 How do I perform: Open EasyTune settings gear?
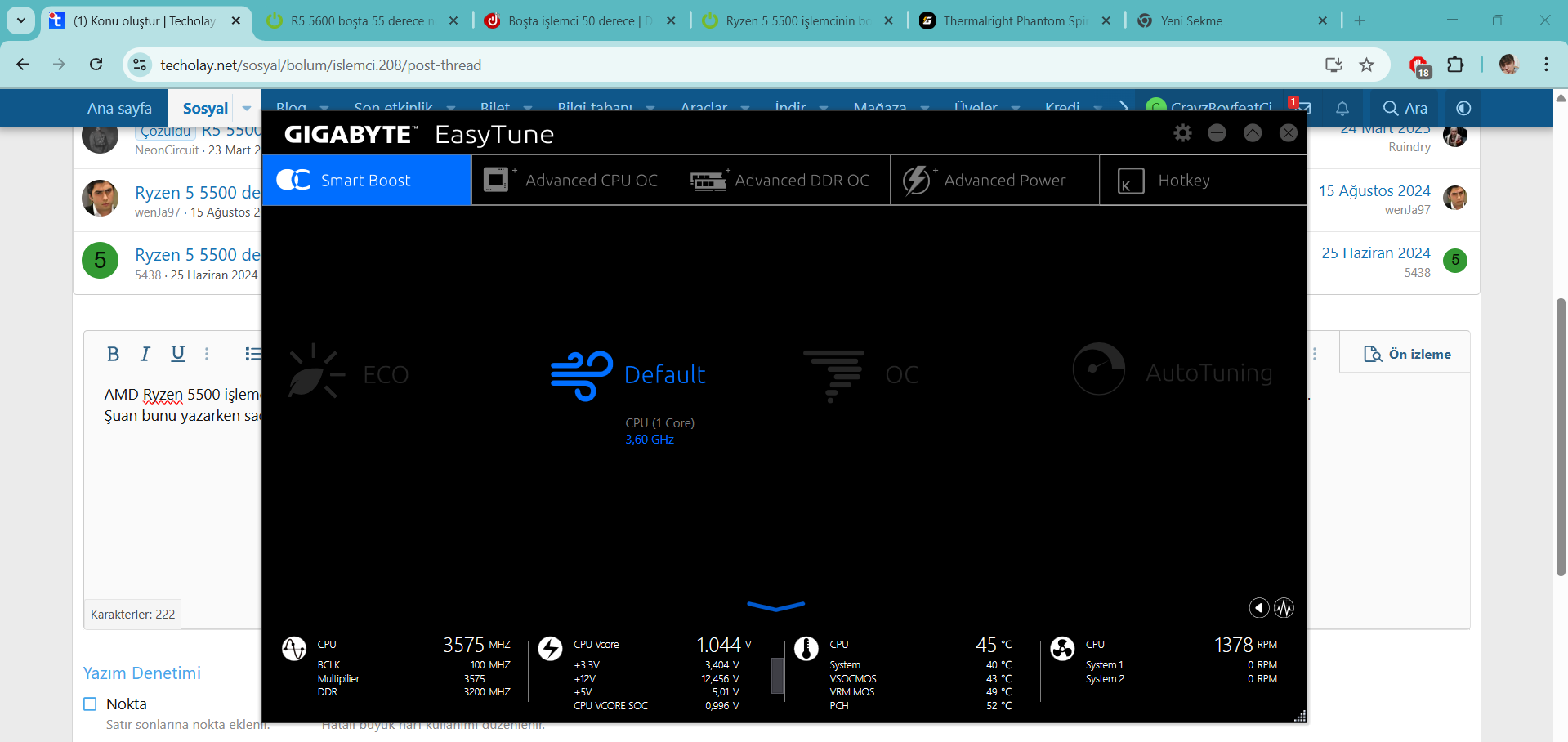pyautogui.click(x=1182, y=132)
